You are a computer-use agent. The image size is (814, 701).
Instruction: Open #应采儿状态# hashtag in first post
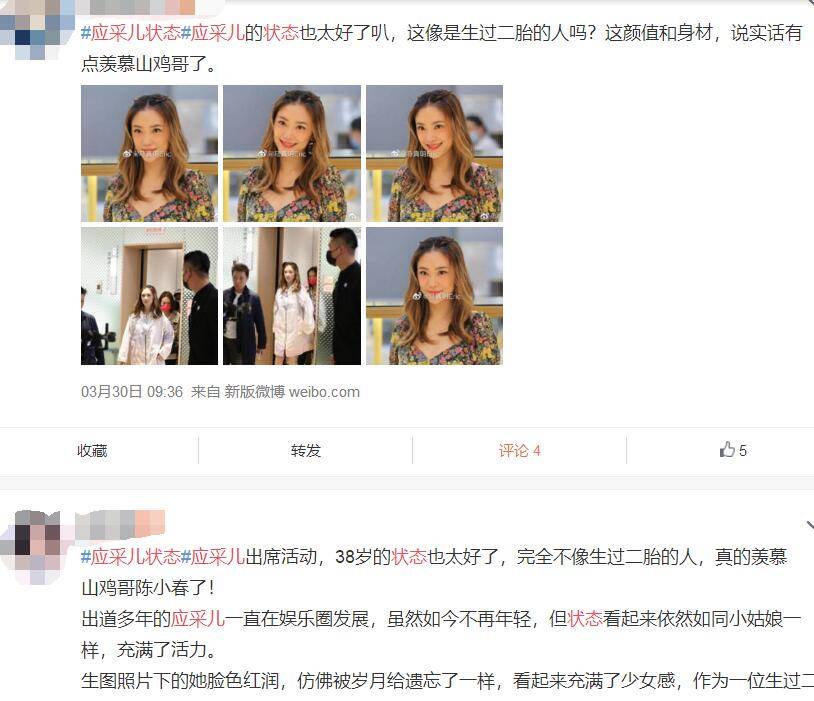tap(131, 33)
